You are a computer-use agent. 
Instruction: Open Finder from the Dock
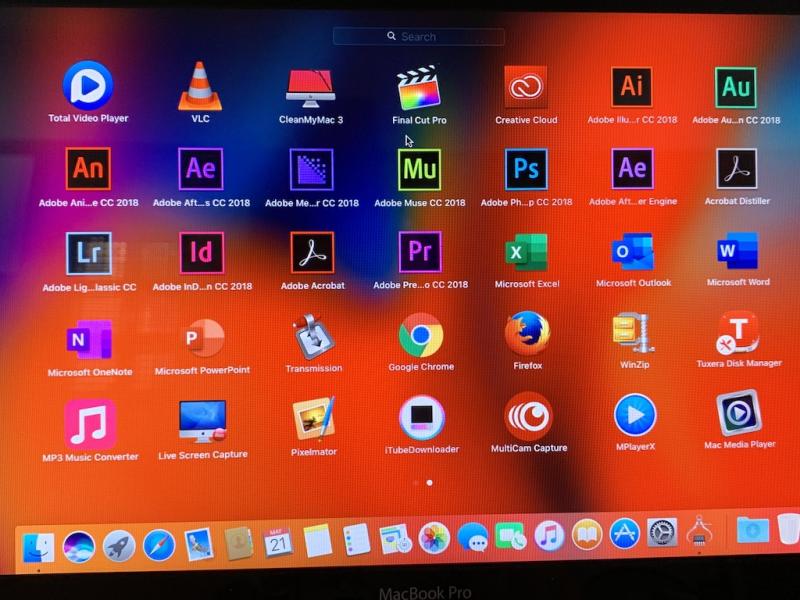coord(39,545)
